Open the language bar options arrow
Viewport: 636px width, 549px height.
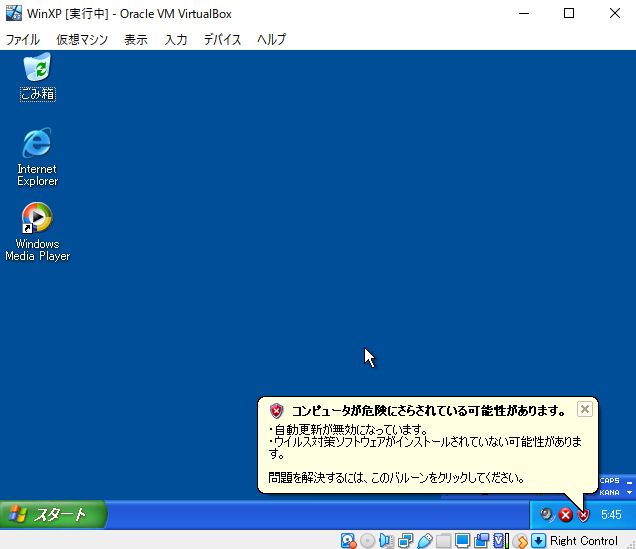click(x=629, y=493)
